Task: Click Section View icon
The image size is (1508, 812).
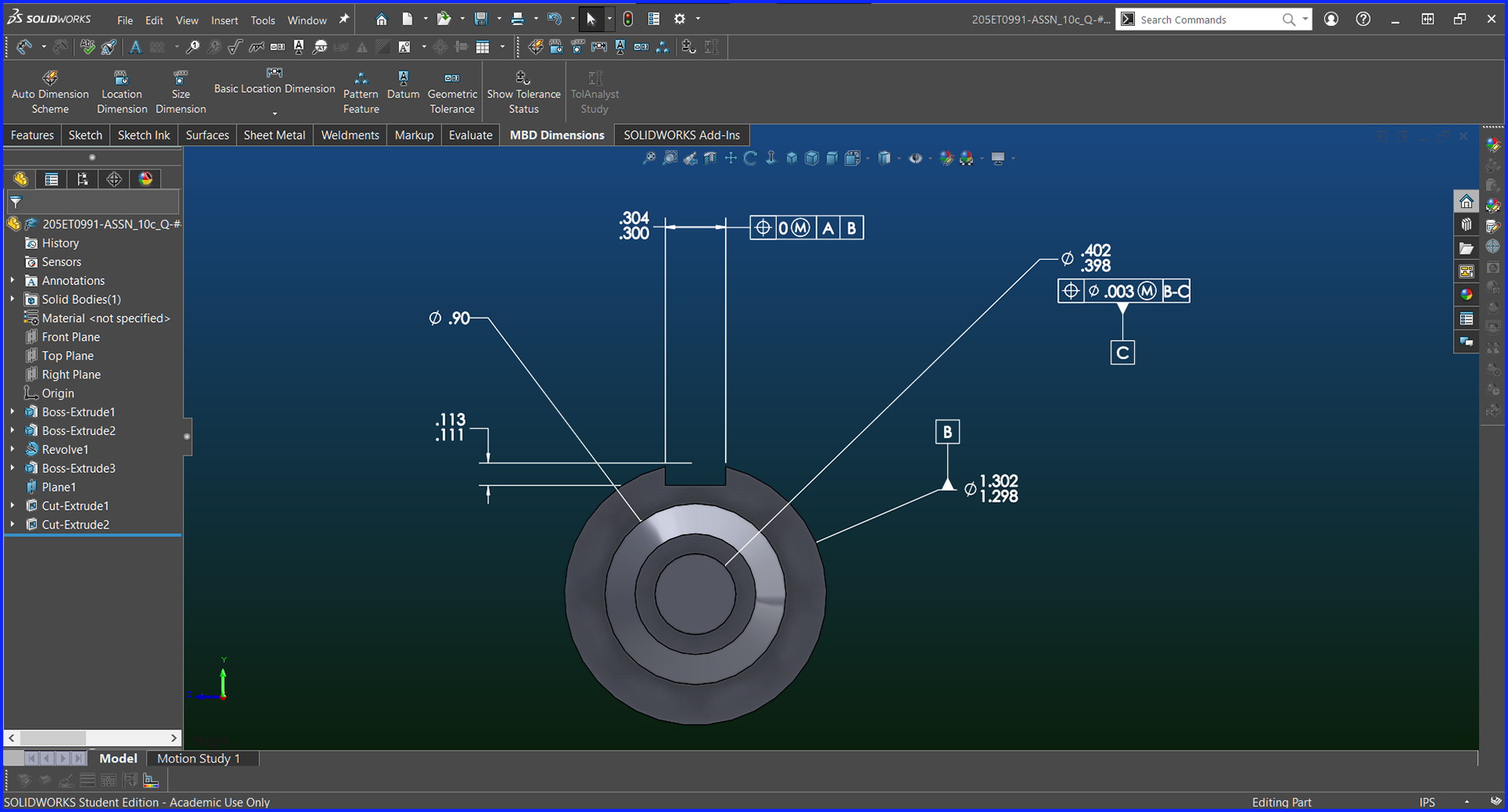Action: tap(711, 158)
